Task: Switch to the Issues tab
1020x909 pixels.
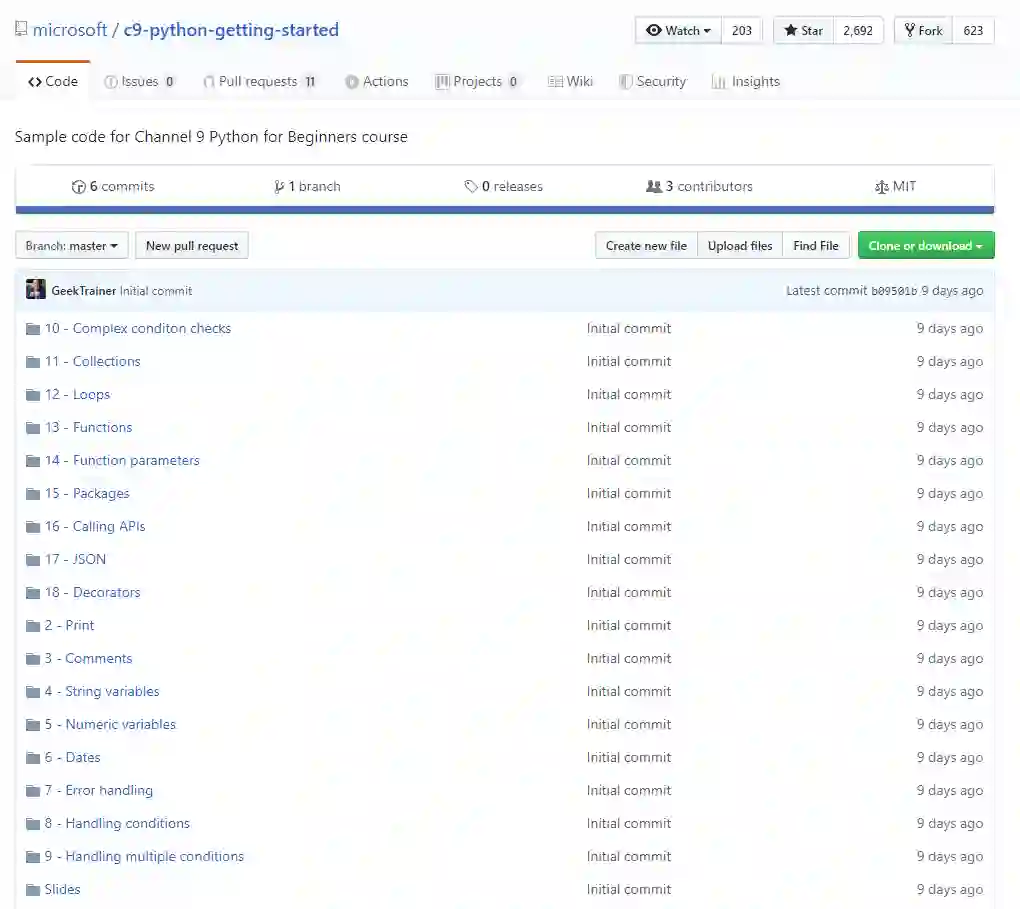Action: [x=139, y=81]
